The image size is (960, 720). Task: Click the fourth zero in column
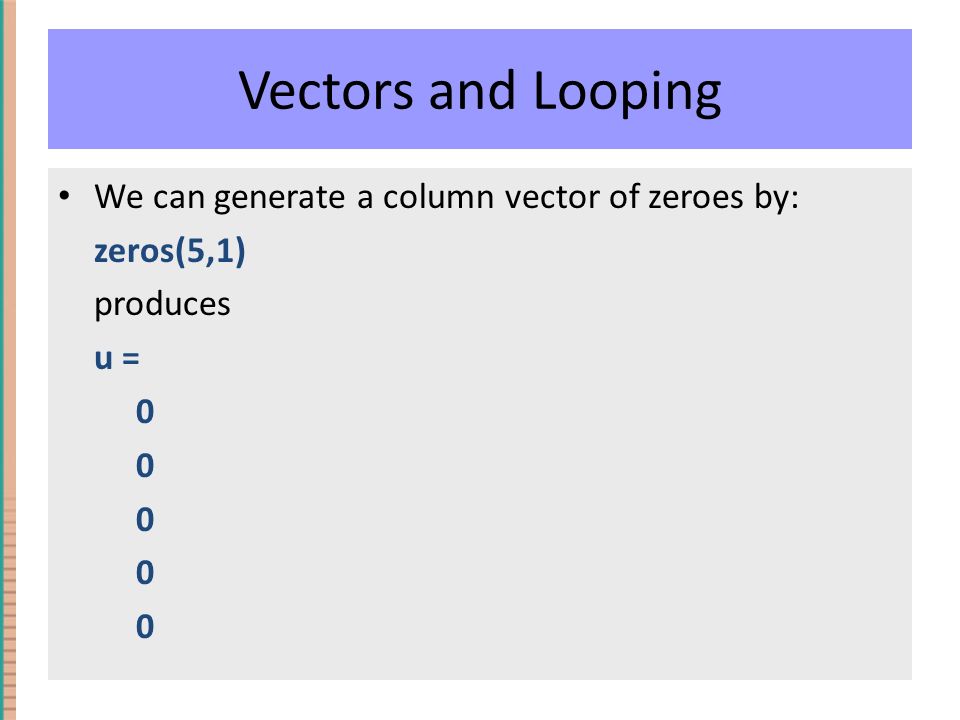pos(145,572)
